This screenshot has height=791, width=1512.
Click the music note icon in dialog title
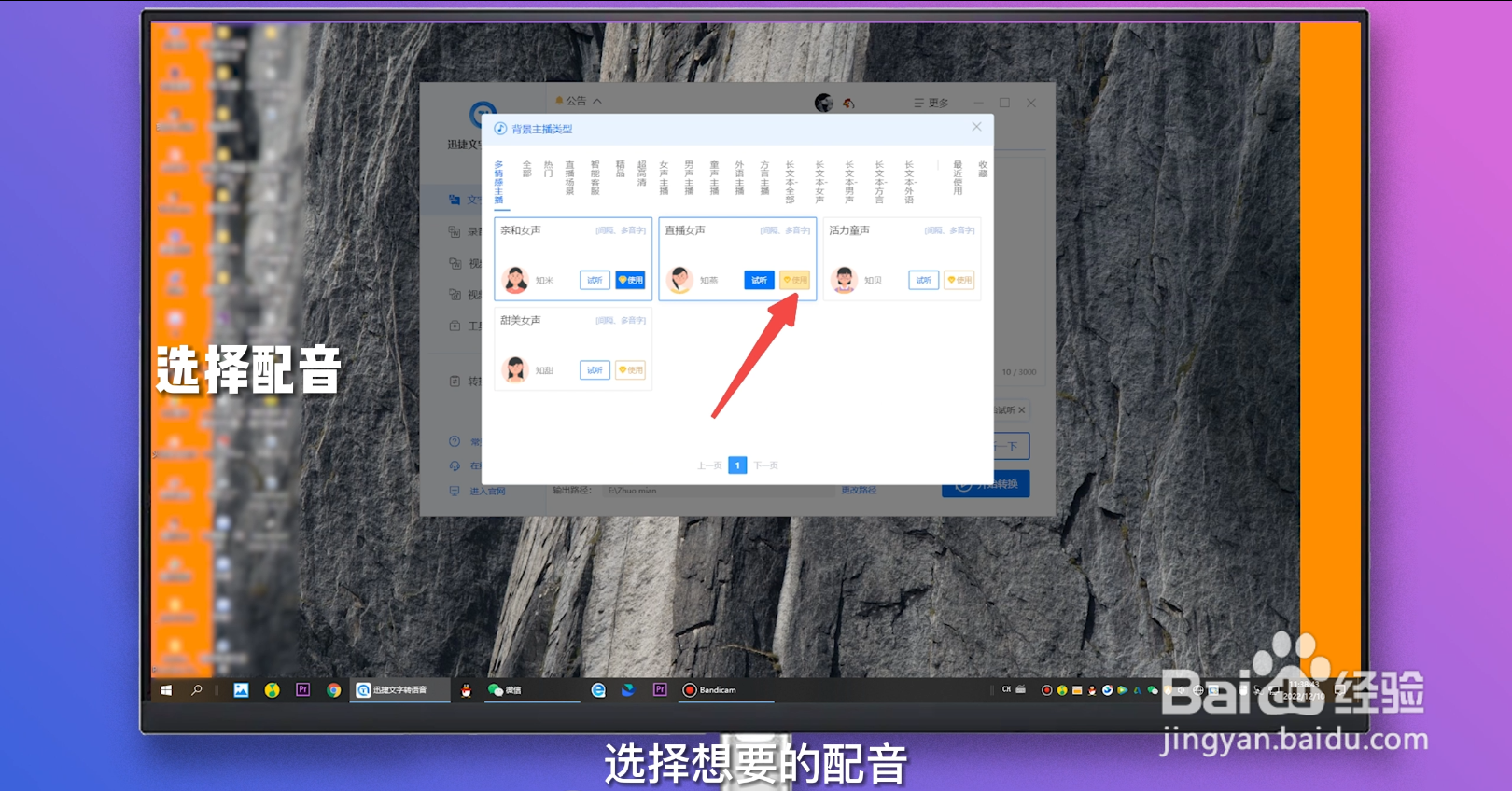point(500,129)
